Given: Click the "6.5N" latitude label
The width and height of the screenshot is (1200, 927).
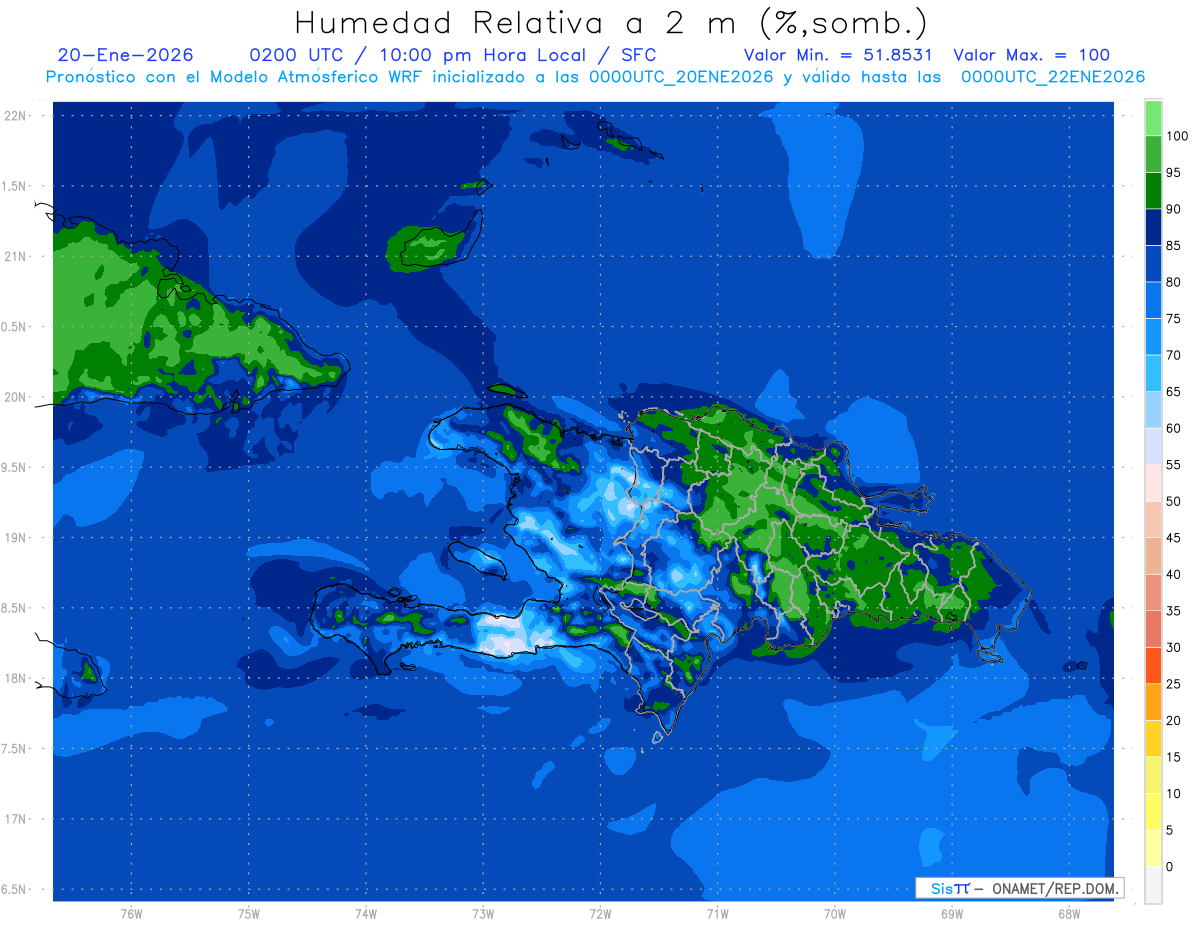Looking at the screenshot, I should (15, 889).
